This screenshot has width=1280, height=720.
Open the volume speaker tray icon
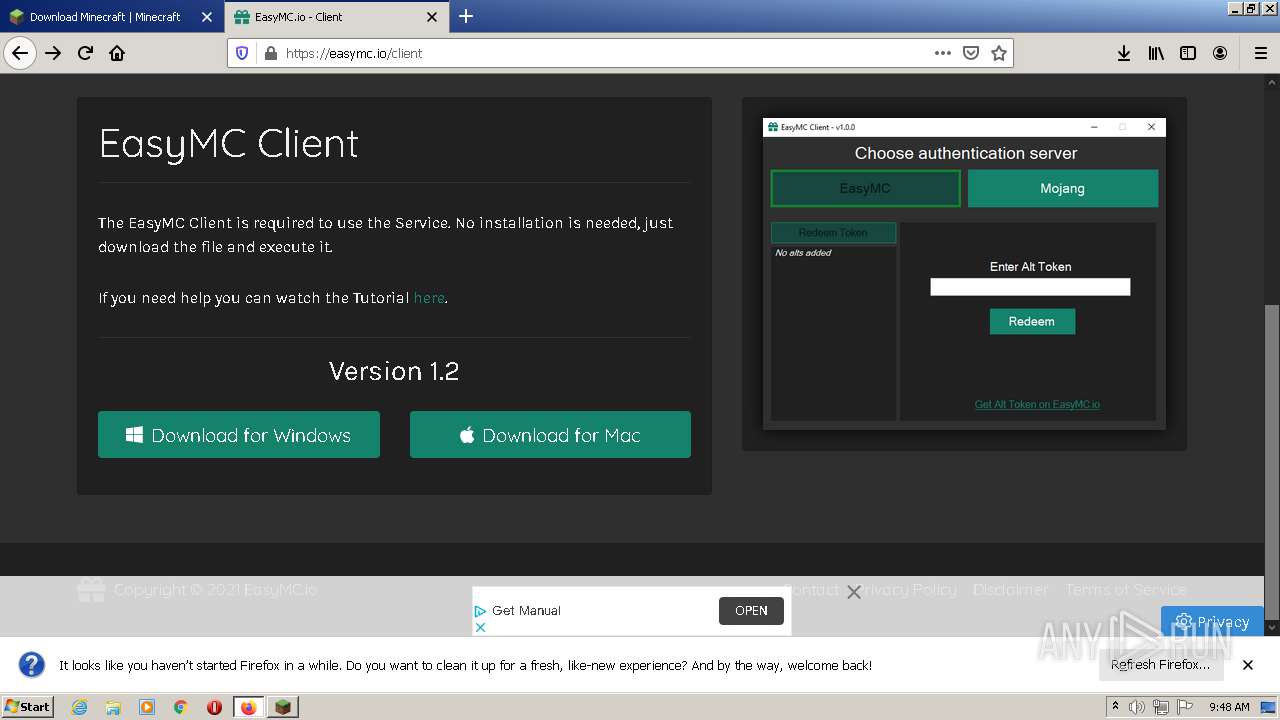pyautogui.click(x=1137, y=707)
